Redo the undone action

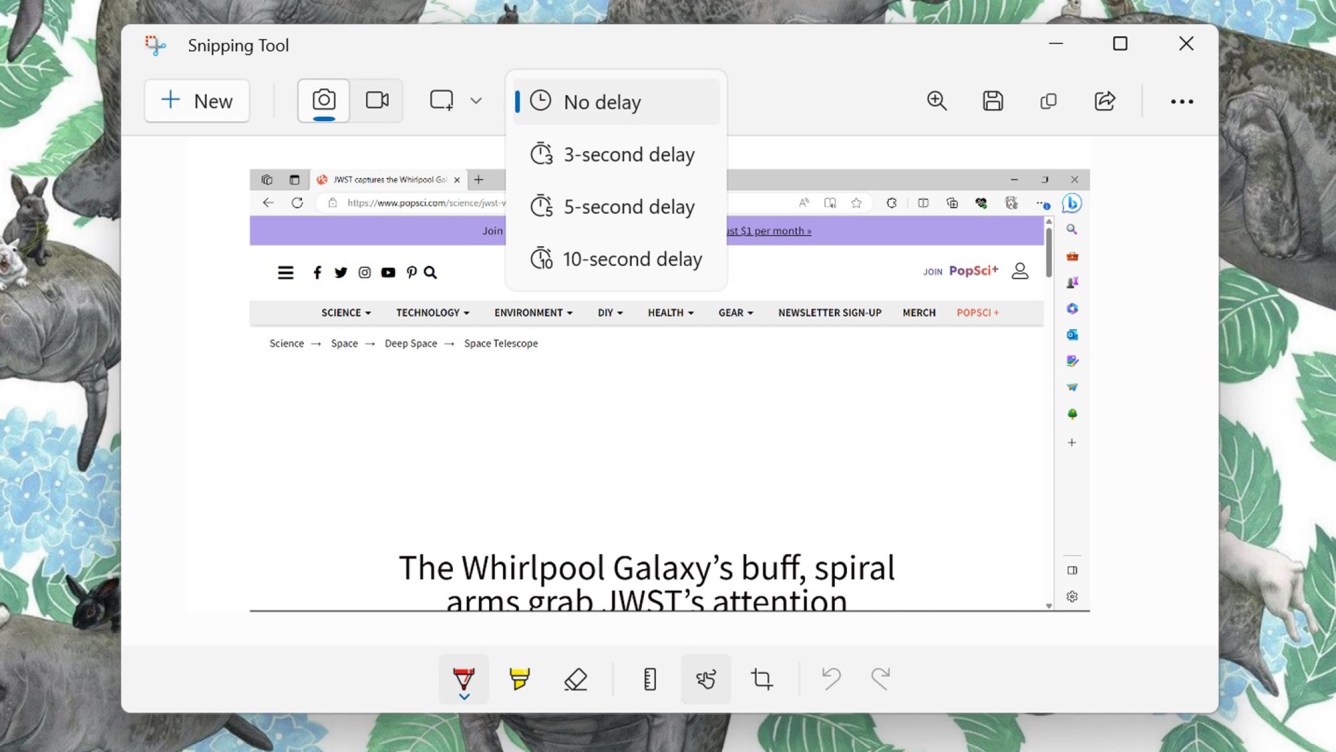(x=879, y=679)
